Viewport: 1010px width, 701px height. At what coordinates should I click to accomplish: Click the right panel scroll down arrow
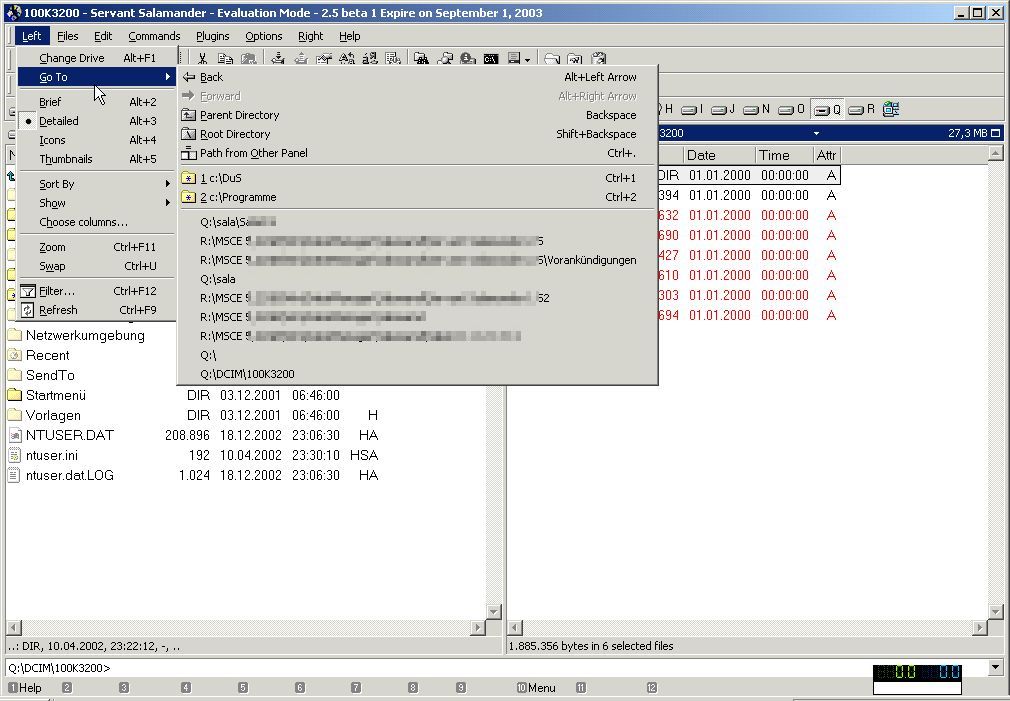point(995,612)
